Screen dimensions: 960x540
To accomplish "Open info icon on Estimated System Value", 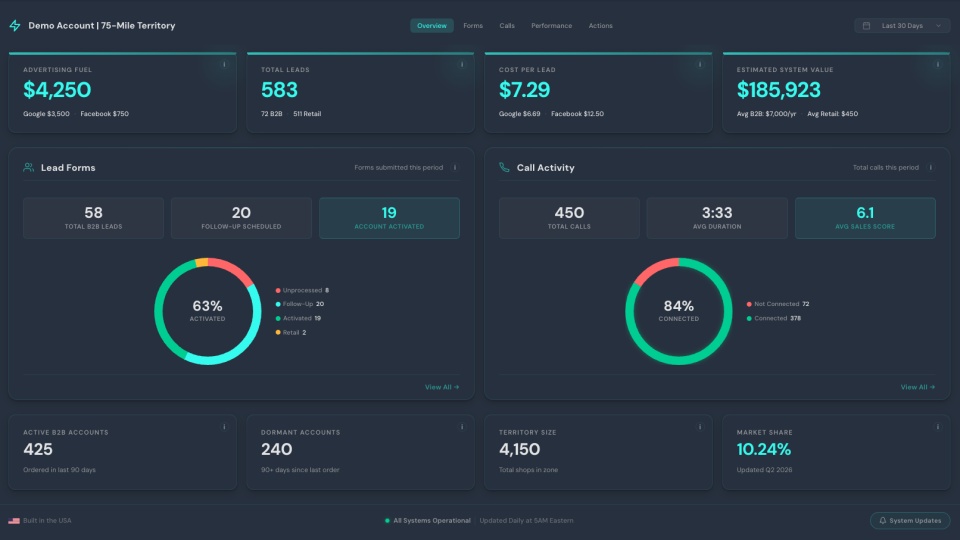I will pyautogui.click(x=937, y=64).
